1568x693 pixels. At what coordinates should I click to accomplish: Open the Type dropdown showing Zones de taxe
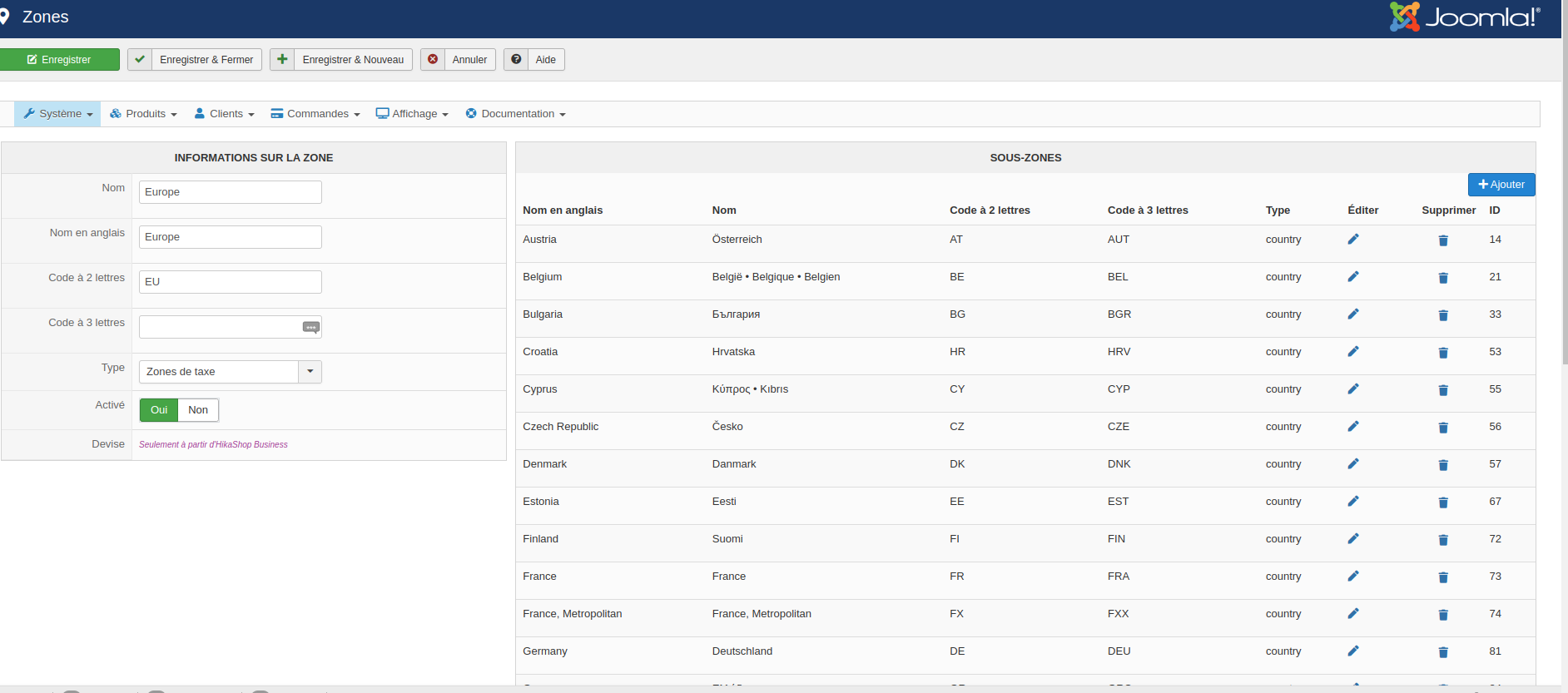point(230,372)
